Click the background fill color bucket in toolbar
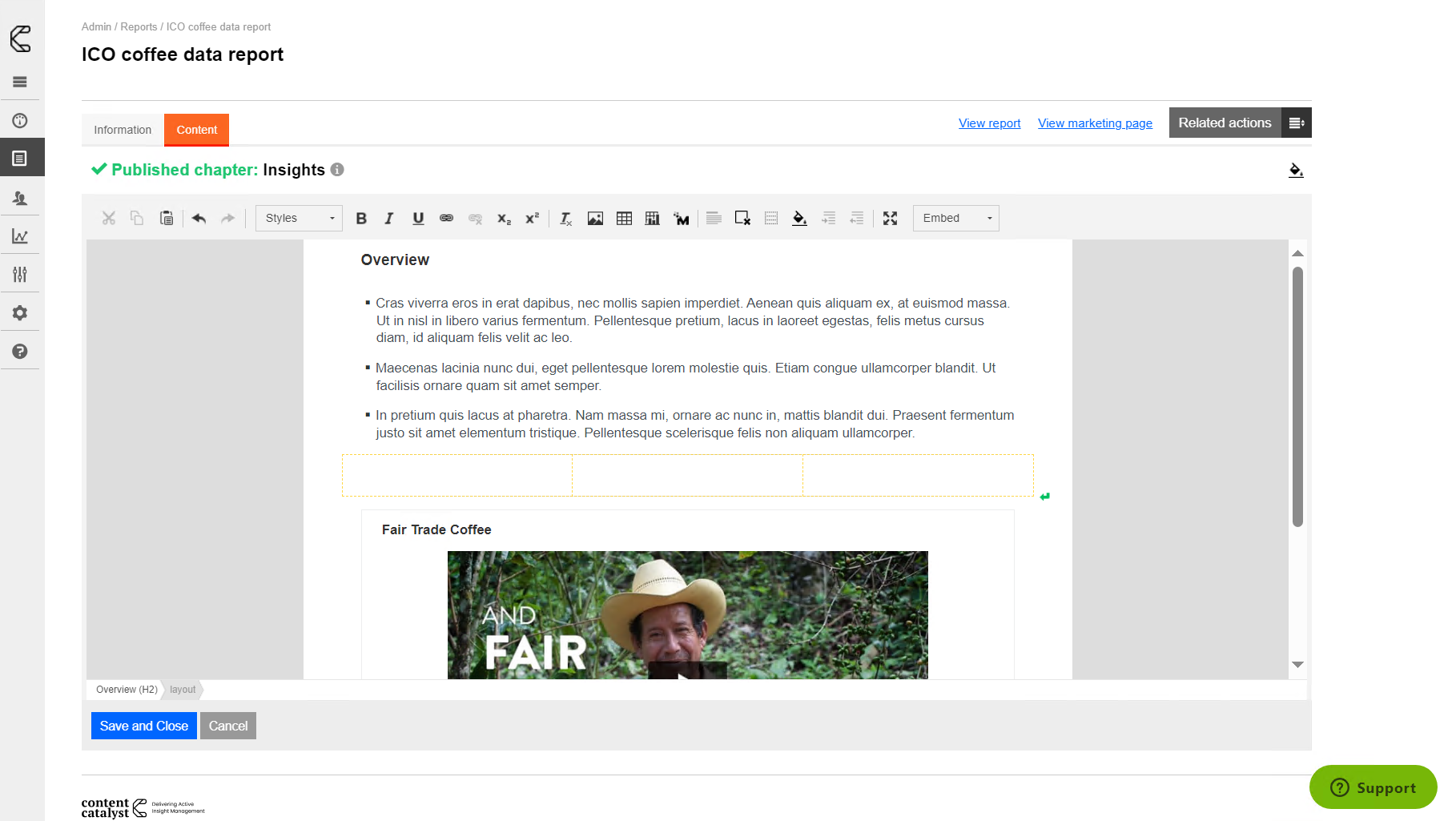 [x=799, y=219]
